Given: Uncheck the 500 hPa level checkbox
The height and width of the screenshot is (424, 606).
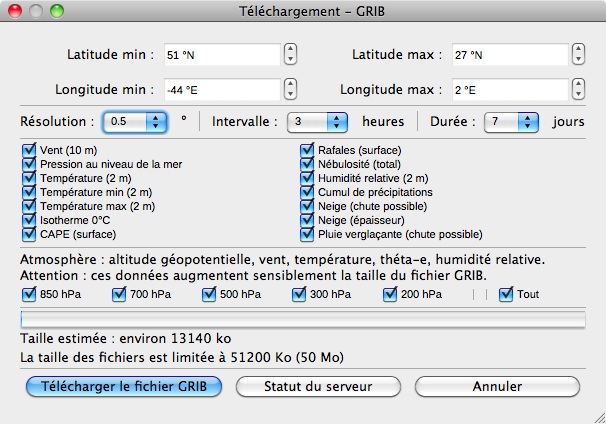Looking at the screenshot, I should click(x=209, y=294).
